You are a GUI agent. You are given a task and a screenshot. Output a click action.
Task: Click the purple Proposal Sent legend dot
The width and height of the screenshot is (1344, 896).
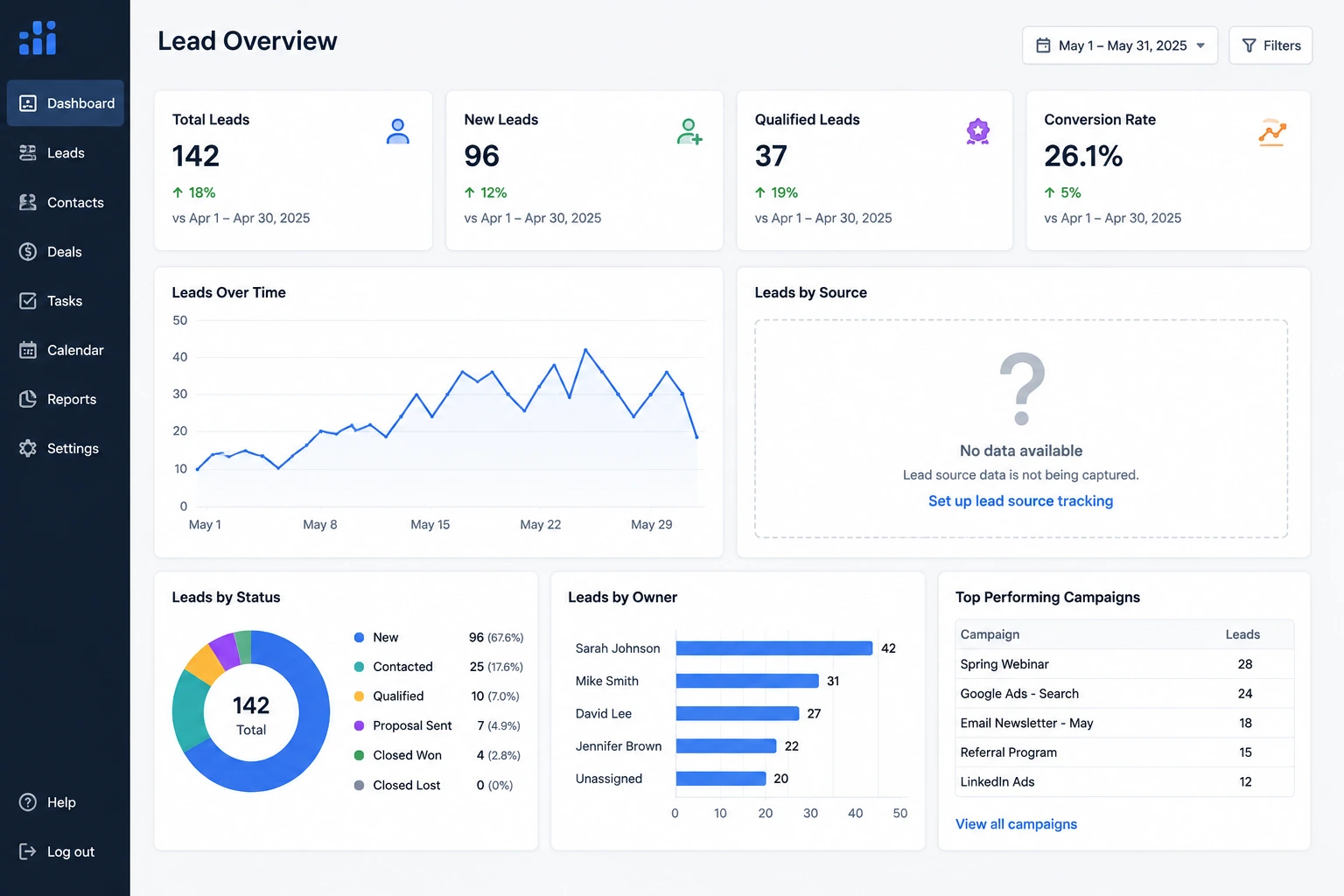pos(359,726)
